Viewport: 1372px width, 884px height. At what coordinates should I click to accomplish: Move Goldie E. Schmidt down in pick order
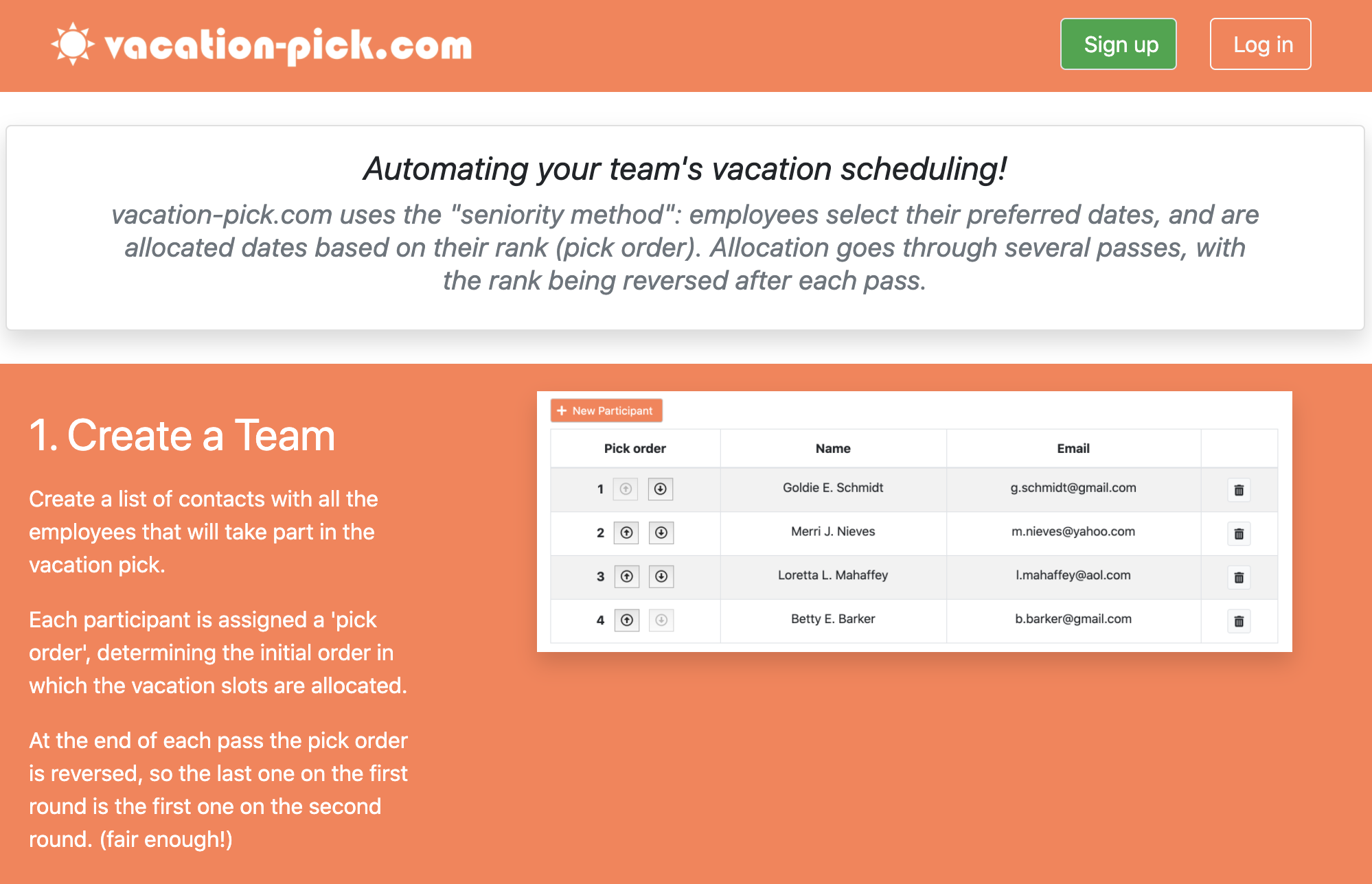pyautogui.click(x=661, y=489)
